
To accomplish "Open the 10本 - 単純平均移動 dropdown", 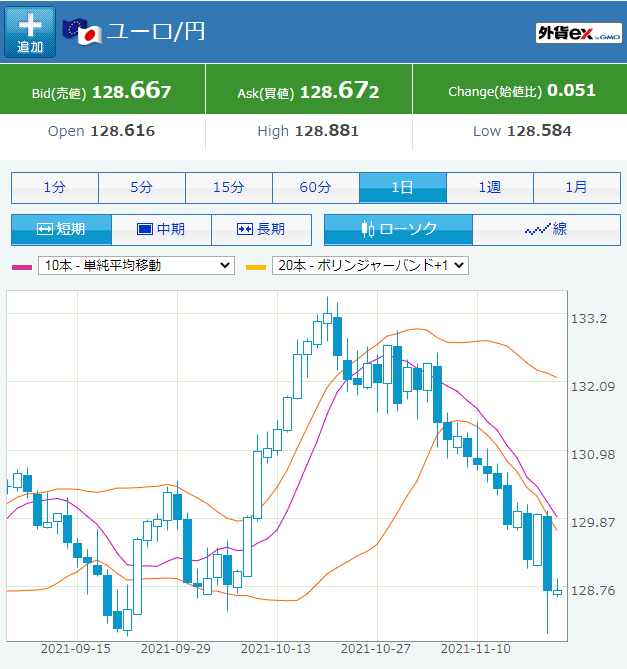I will click(x=136, y=265).
